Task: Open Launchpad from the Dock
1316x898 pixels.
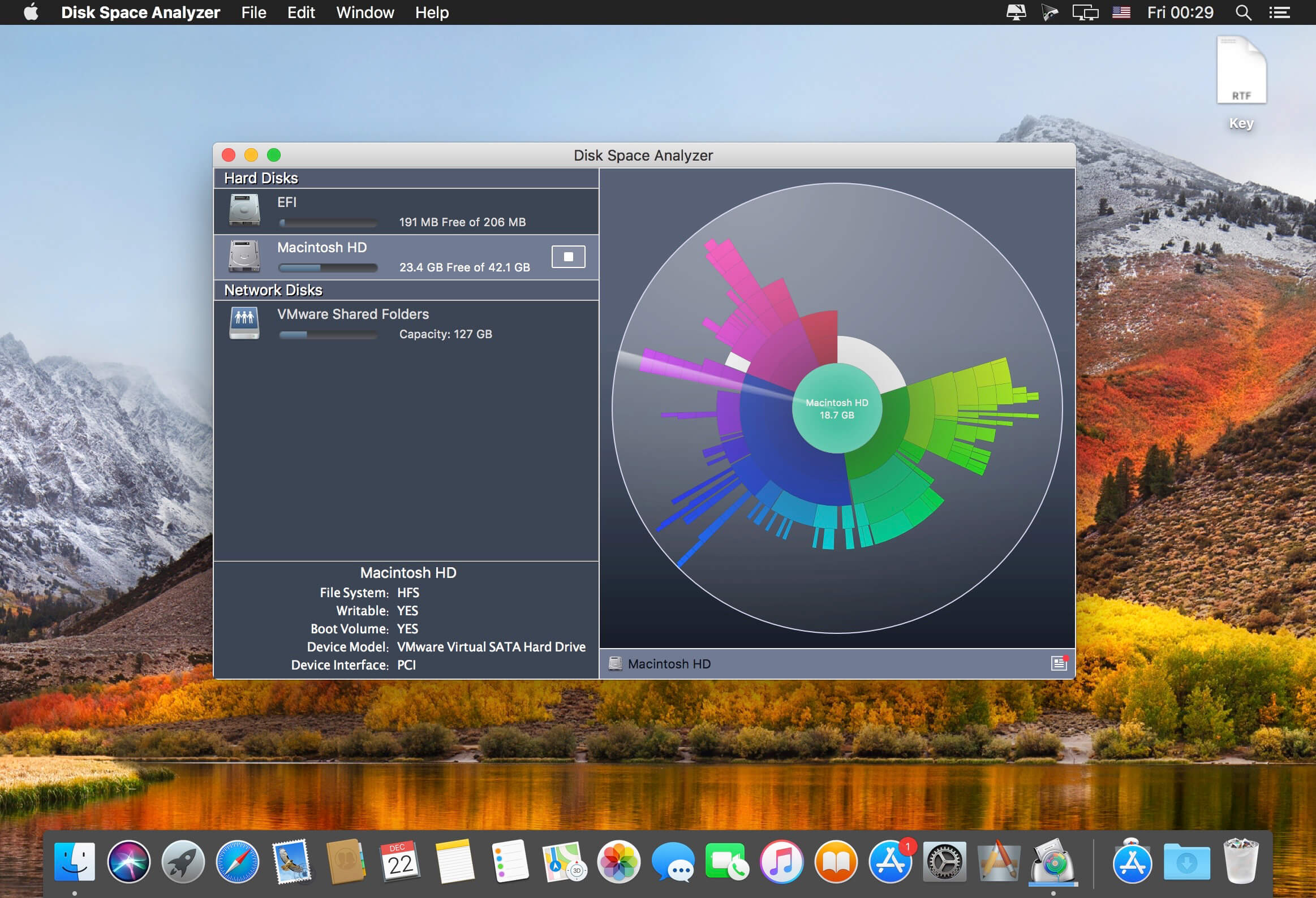Action: pyautogui.click(x=183, y=861)
